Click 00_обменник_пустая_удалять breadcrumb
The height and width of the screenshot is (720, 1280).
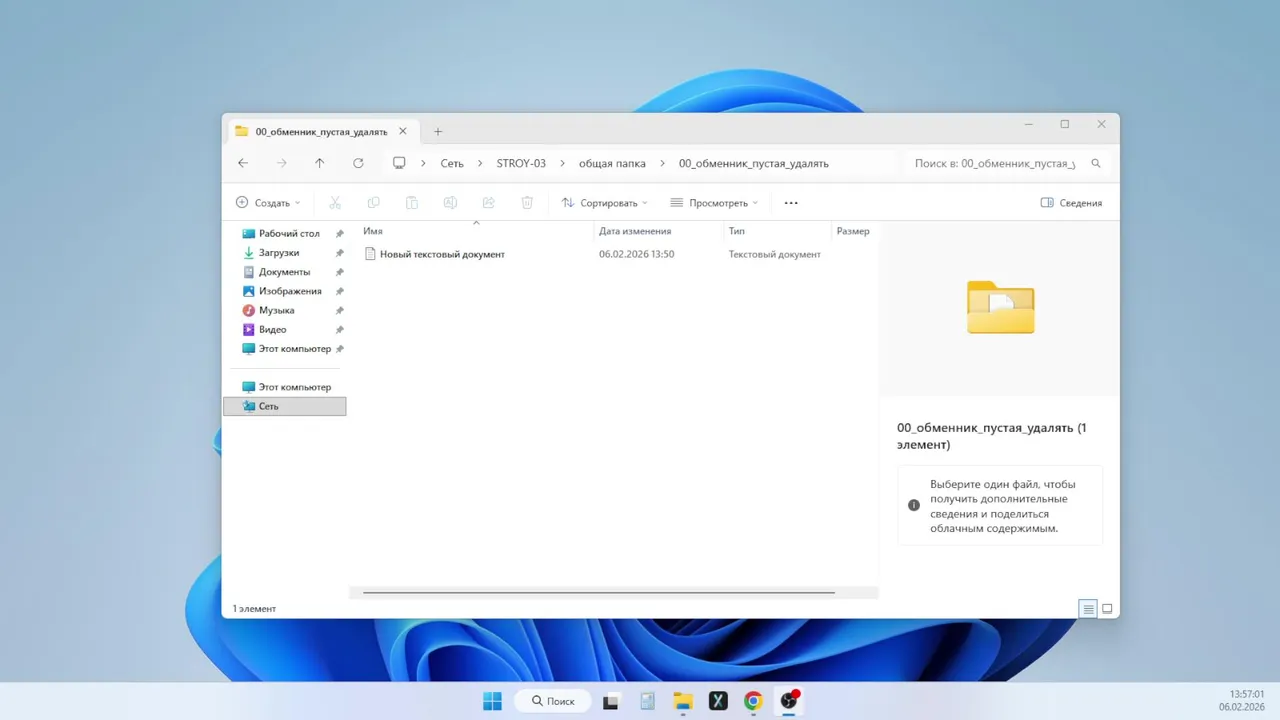point(754,163)
